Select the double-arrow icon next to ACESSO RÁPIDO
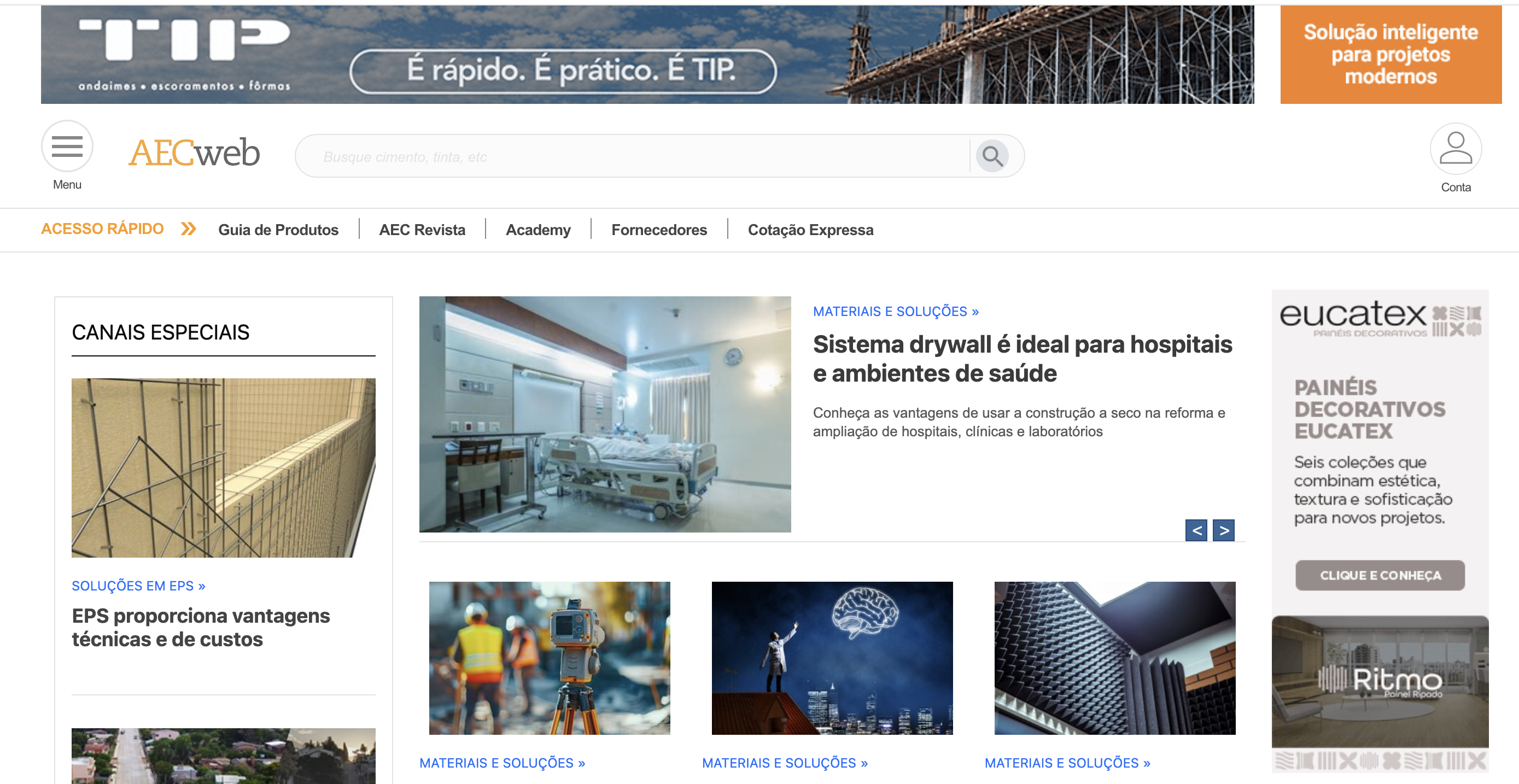1519x784 pixels. 189,229
